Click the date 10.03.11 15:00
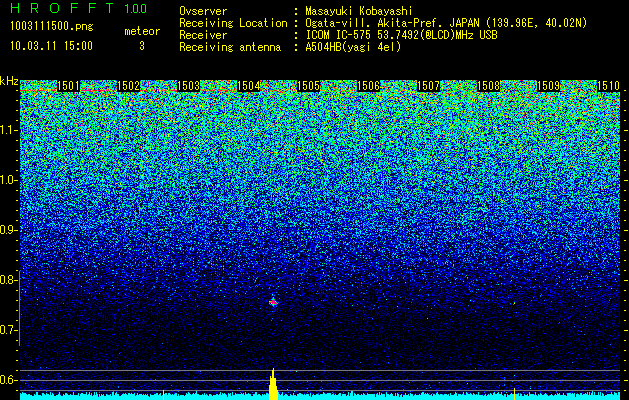The width and height of the screenshot is (629, 400). coord(51,46)
